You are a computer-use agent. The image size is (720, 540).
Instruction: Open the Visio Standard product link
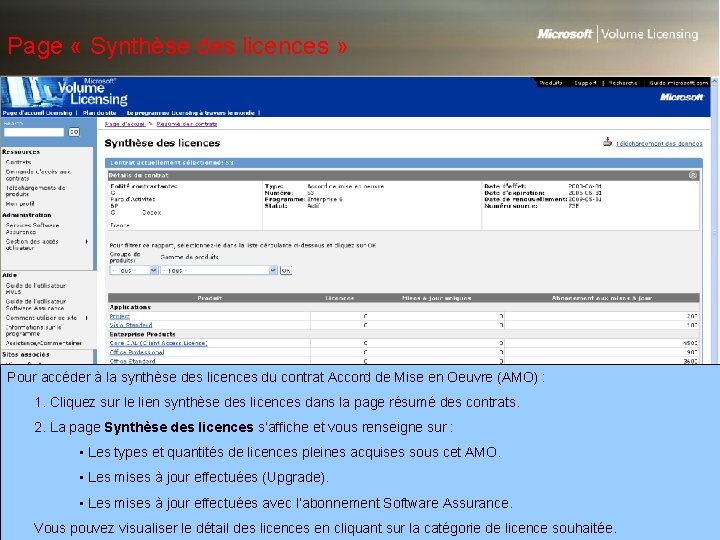pos(131,325)
